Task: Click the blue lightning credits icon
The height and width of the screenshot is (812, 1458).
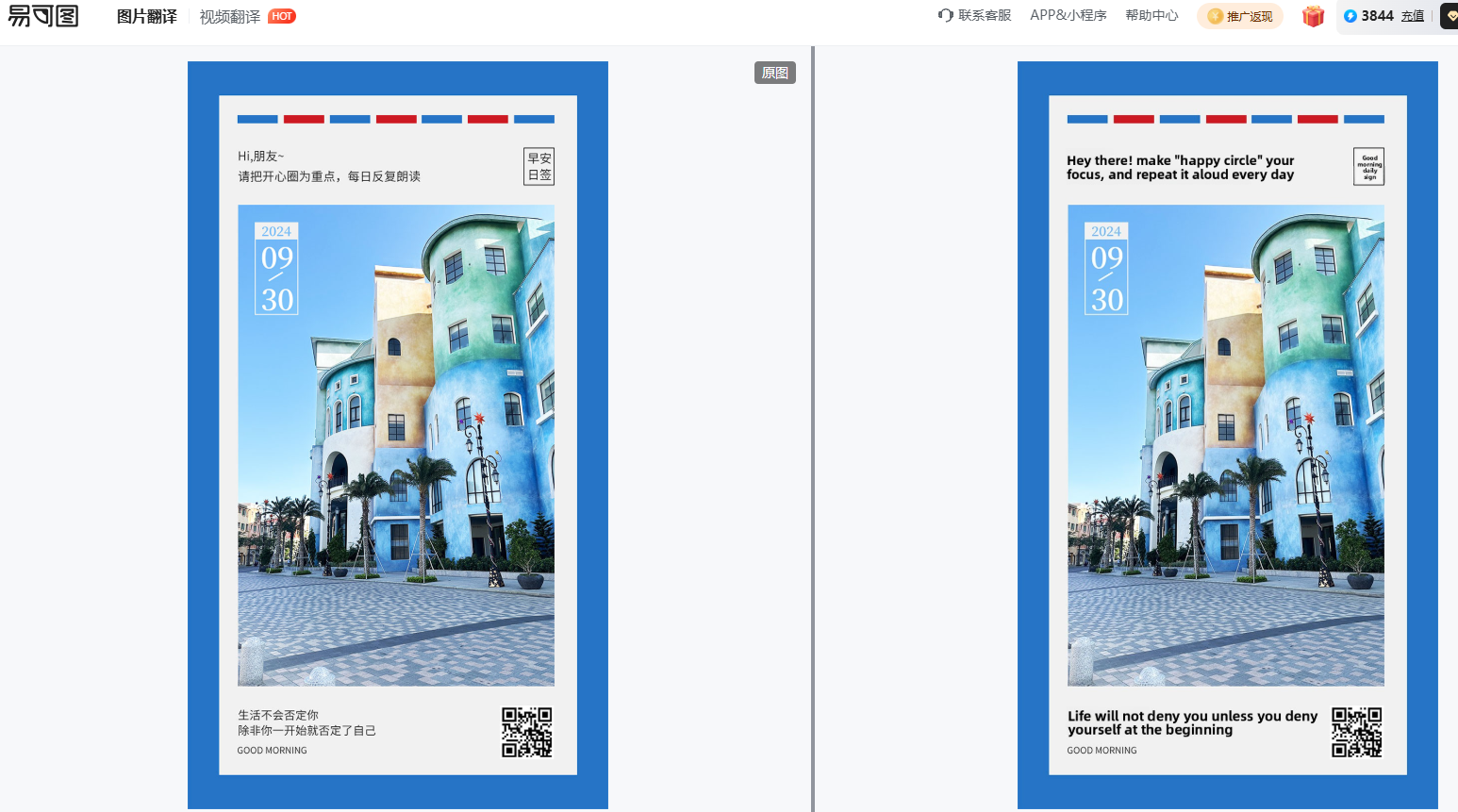Action: point(1350,16)
